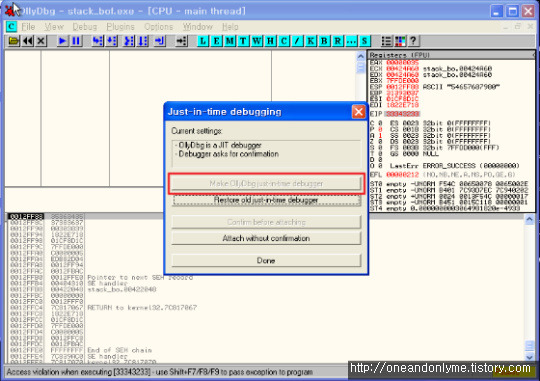
Task: Click the Step into toolbar icon
Action: [x=98, y=41]
